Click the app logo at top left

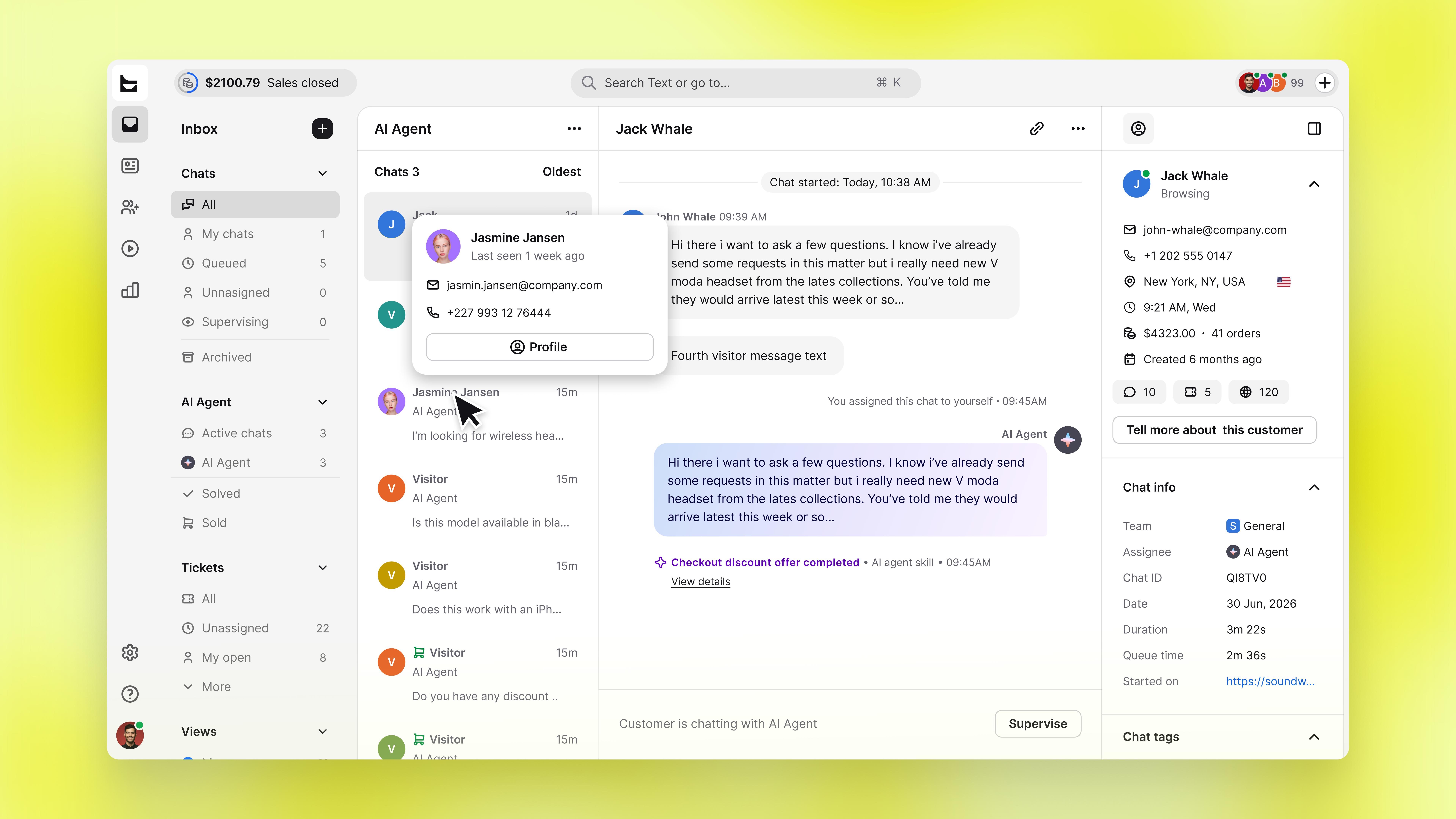pos(130,83)
